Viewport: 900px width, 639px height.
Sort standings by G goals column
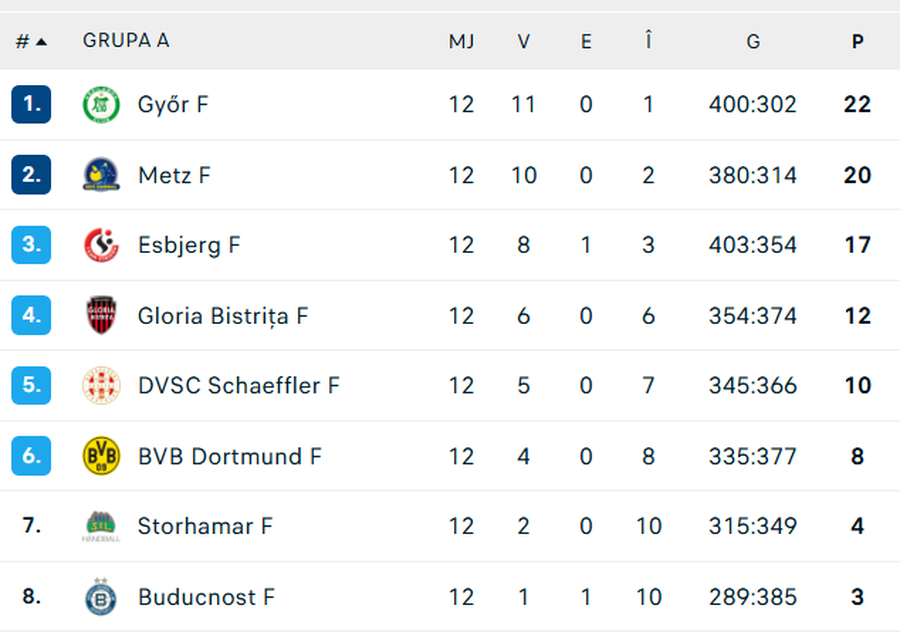(753, 41)
